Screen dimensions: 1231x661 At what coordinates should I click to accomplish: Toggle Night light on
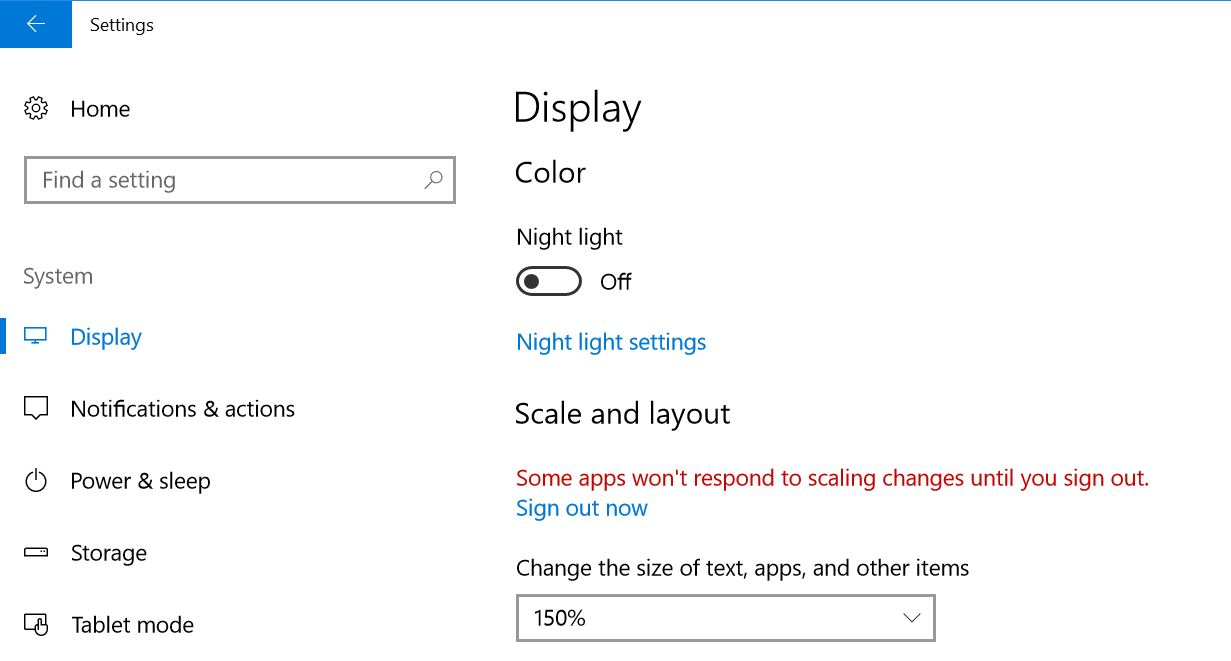[x=548, y=281]
